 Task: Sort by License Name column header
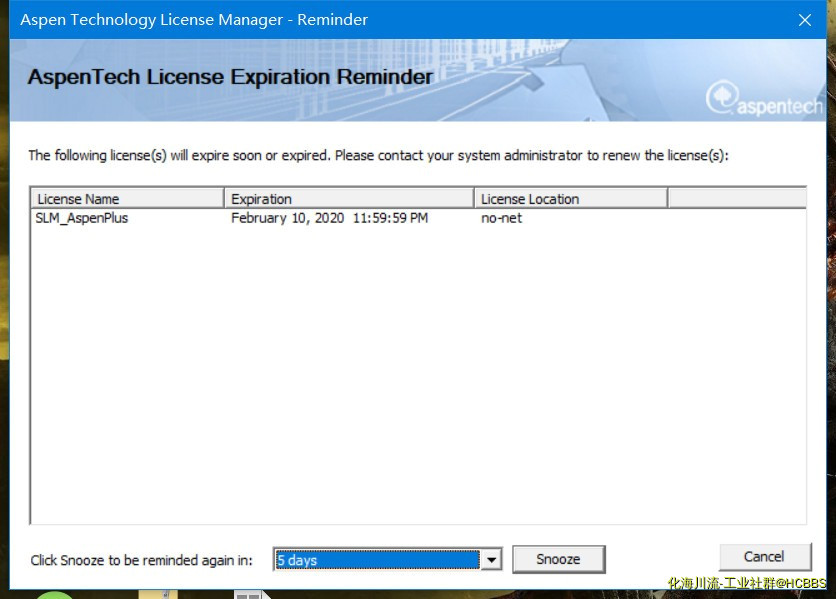[x=127, y=198]
